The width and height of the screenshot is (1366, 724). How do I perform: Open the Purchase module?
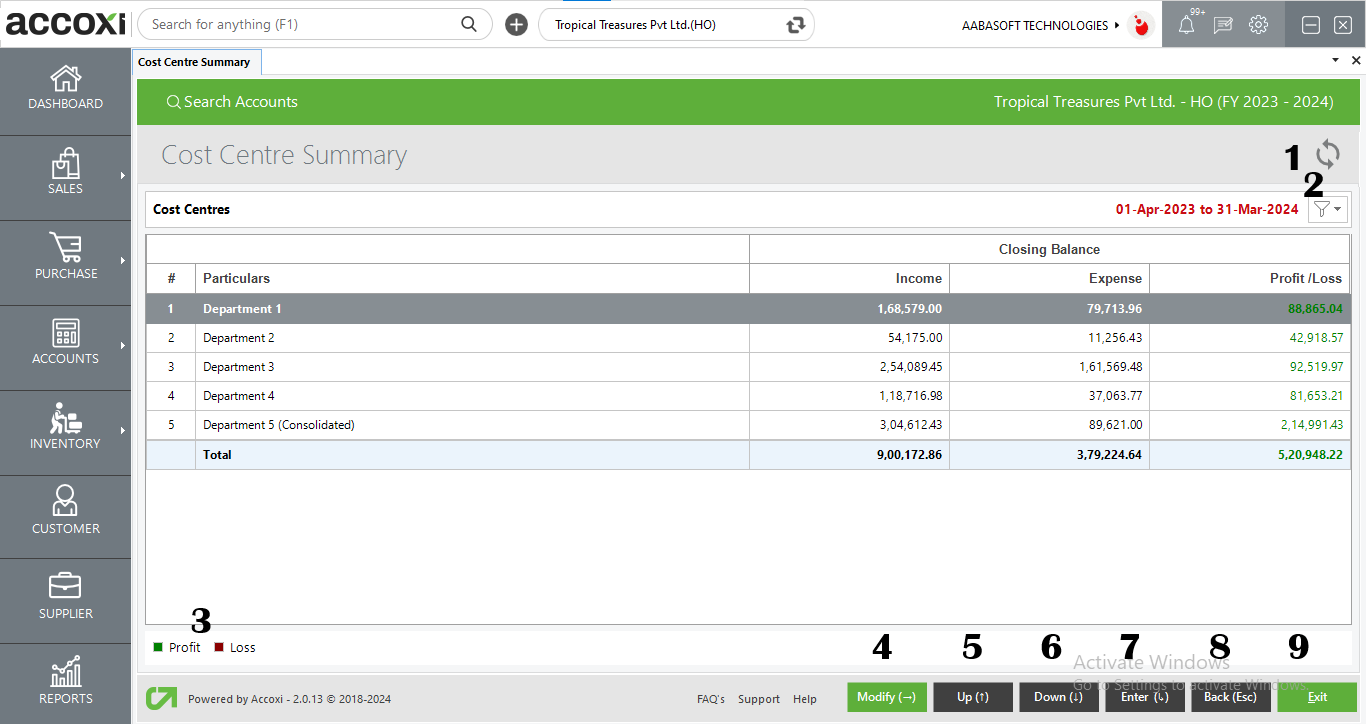tap(65, 260)
